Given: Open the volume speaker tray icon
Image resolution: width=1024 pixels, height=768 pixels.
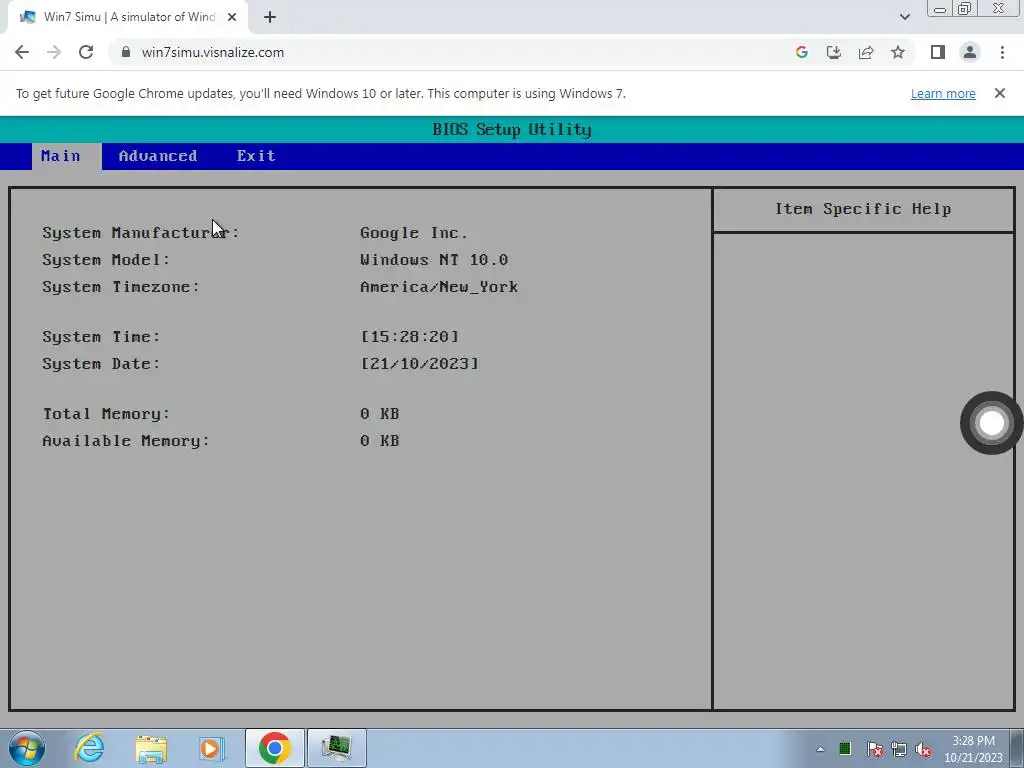Looking at the screenshot, I should pos(923,749).
